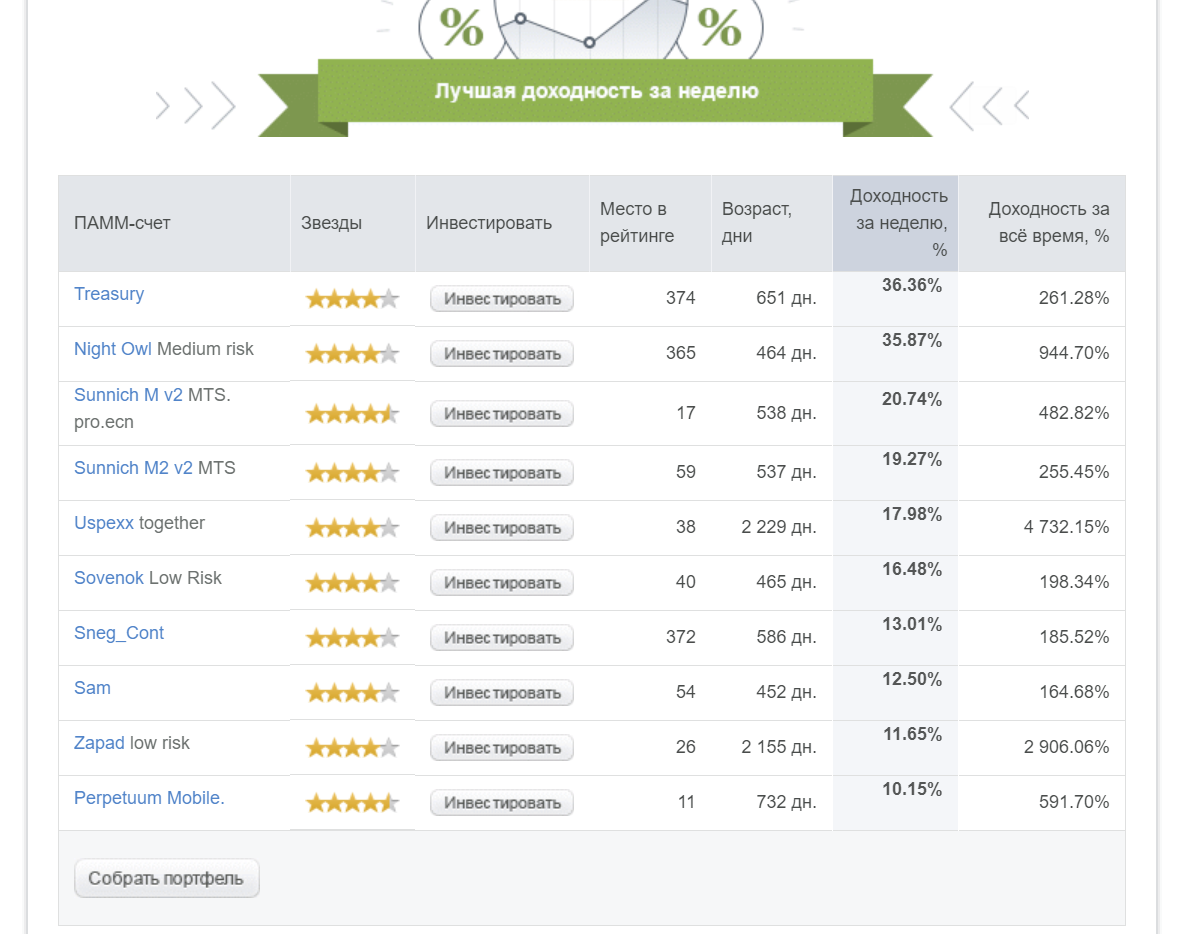This screenshot has width=1188, height=934.
Task: Open the Night Owl account link
Action: coord(112,349)
